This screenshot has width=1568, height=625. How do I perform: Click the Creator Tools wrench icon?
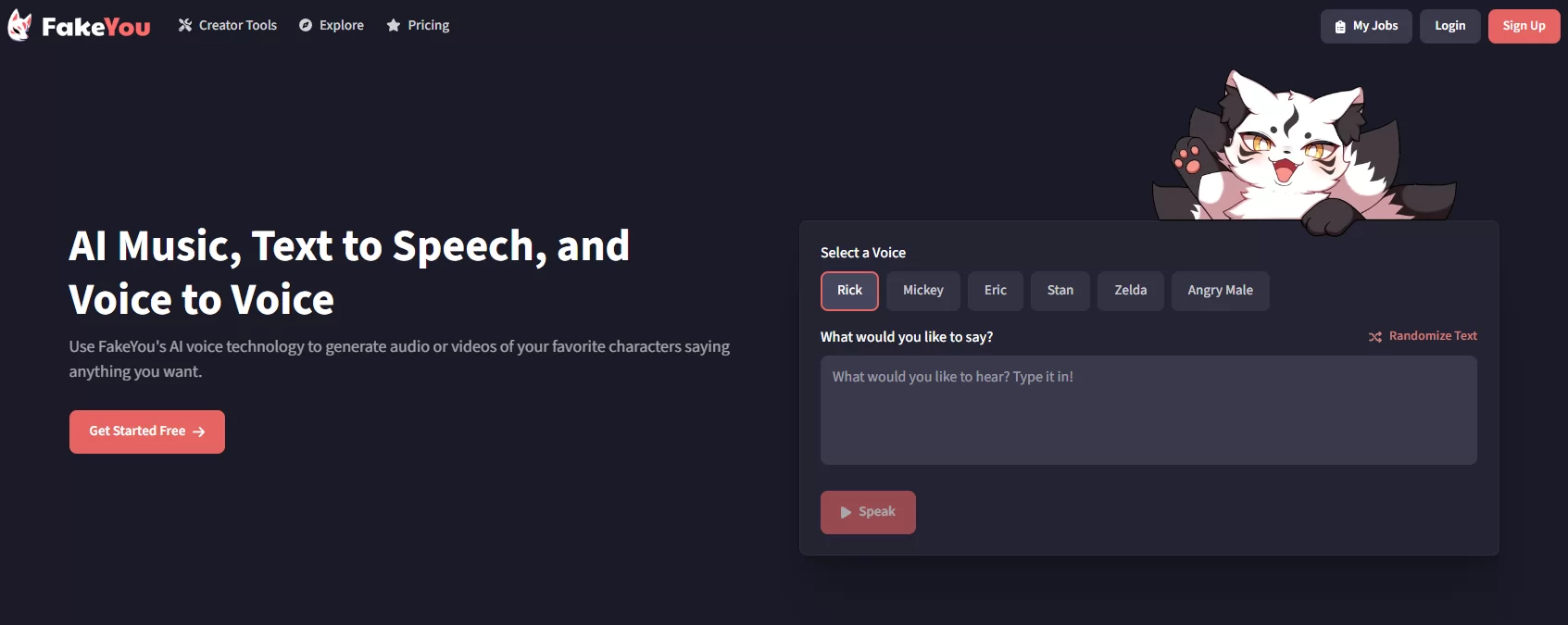pos(185,26)
